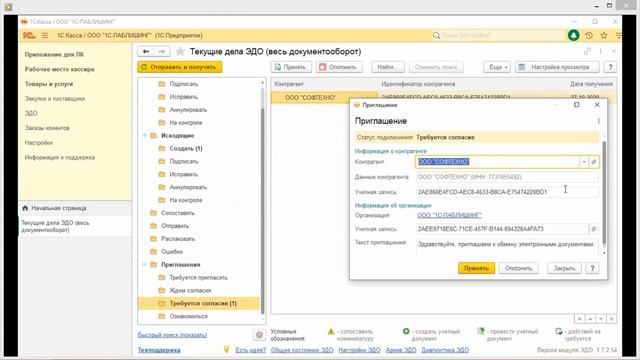The width and height of the screenshot is (640, 360).
Task: Select ООО "СОФТЕХНО" table row
Action: click(x=444, y=98)
